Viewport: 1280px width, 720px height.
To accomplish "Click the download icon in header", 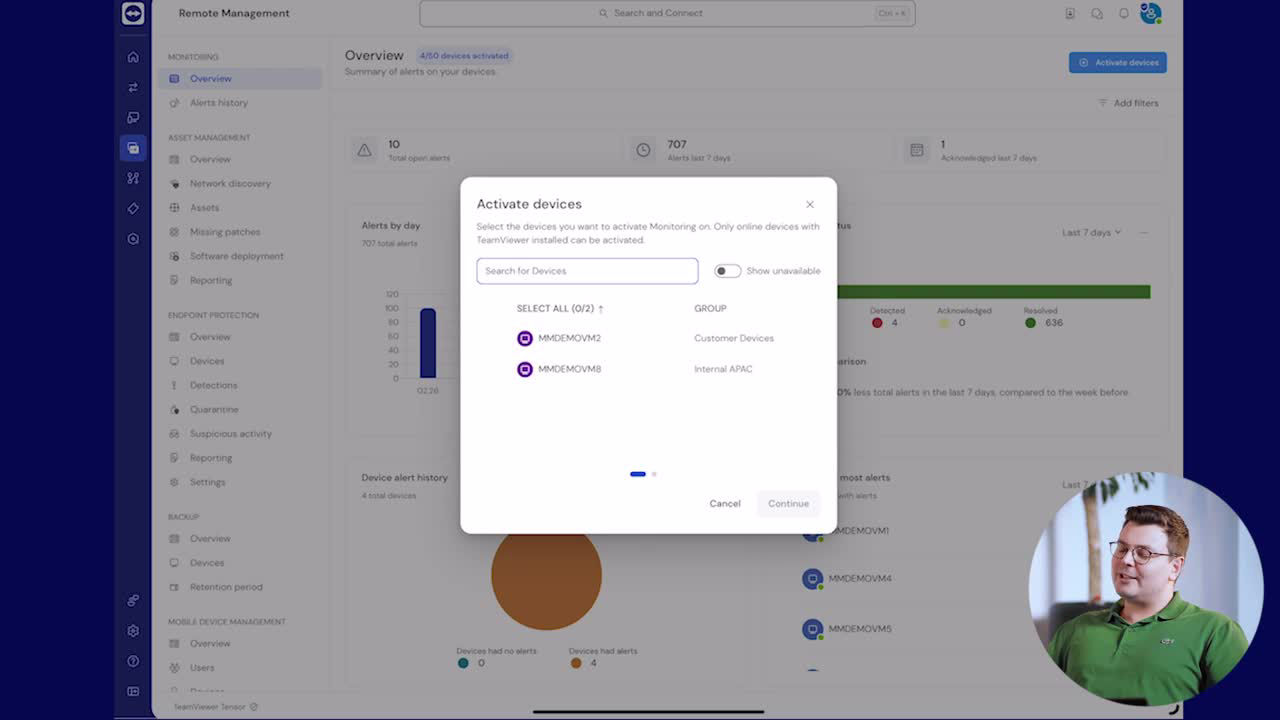I will click(x=1070, y=13).
